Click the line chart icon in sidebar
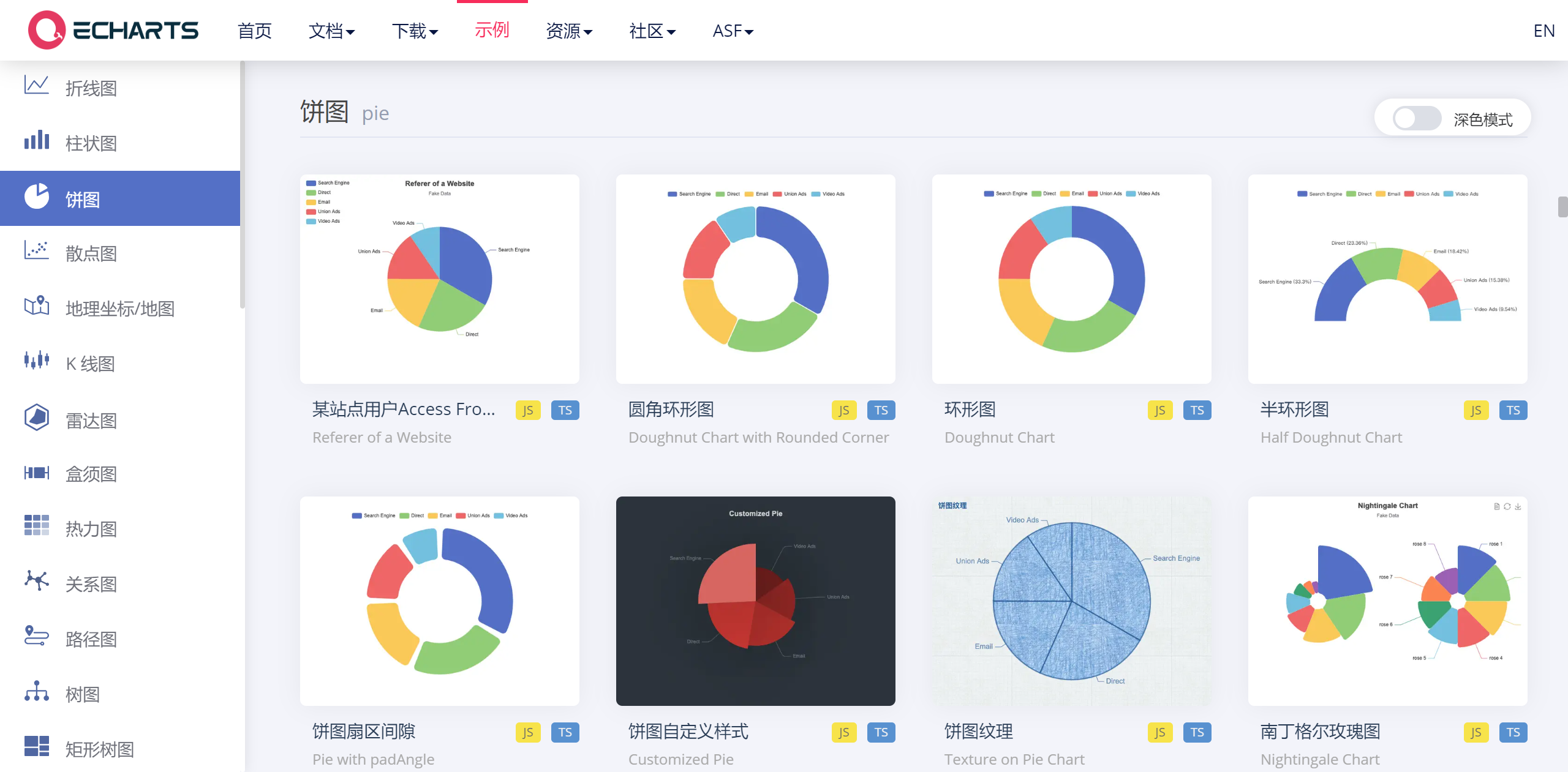1568x772 pixels. pos(37,85)
